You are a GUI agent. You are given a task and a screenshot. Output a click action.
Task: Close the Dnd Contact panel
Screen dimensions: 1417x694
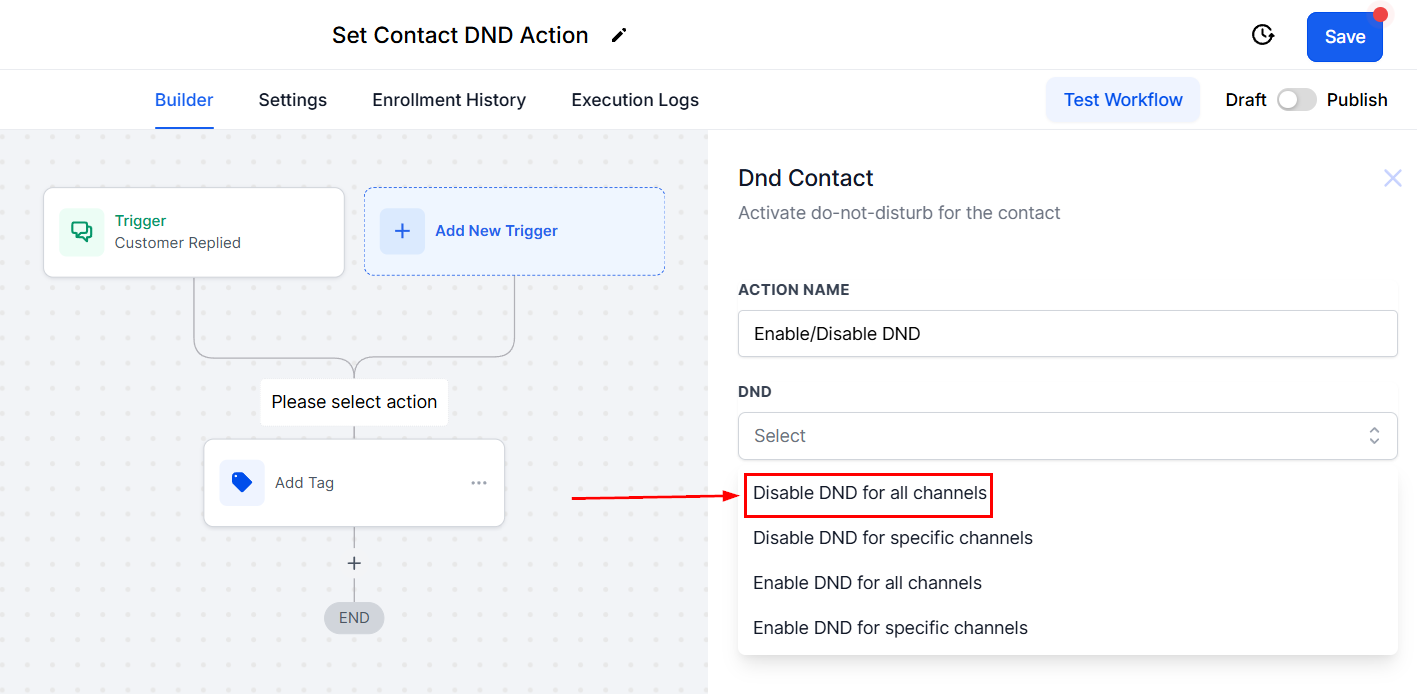(1392, 178)
